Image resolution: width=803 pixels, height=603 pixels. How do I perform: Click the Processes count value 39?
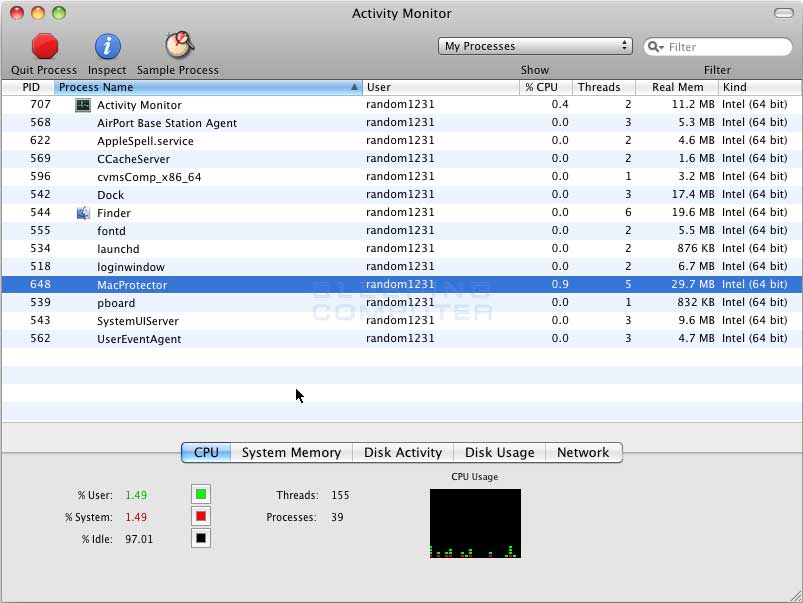pyautogui.click(x=337, y=517)
